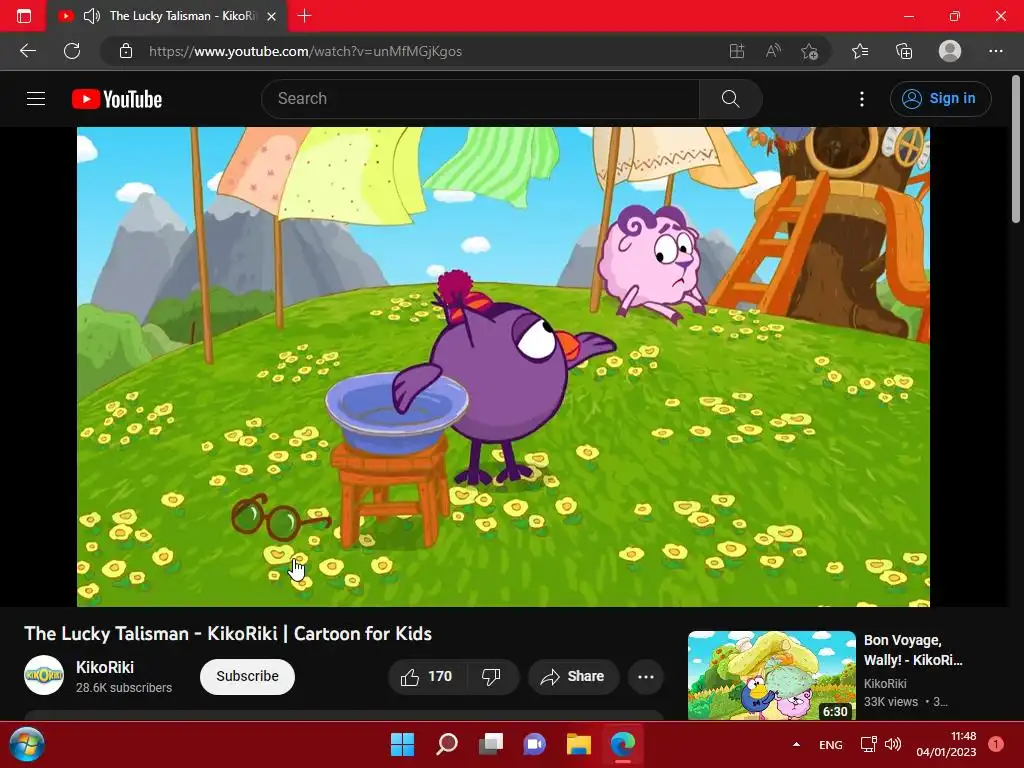The image size is (1024, 768).
Task: Switch to Microsoft Edge on taskbar
Action: click(x=623, y=744)
